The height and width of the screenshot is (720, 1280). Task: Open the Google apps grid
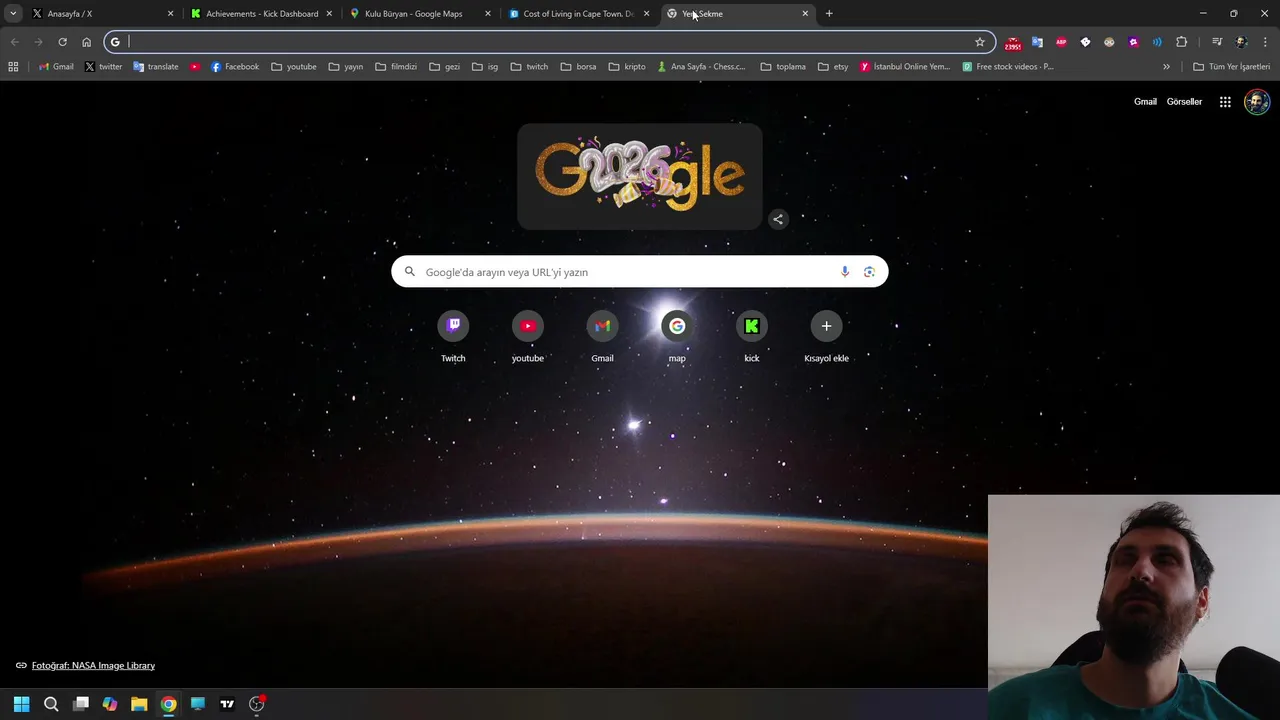click(1225, 102)
